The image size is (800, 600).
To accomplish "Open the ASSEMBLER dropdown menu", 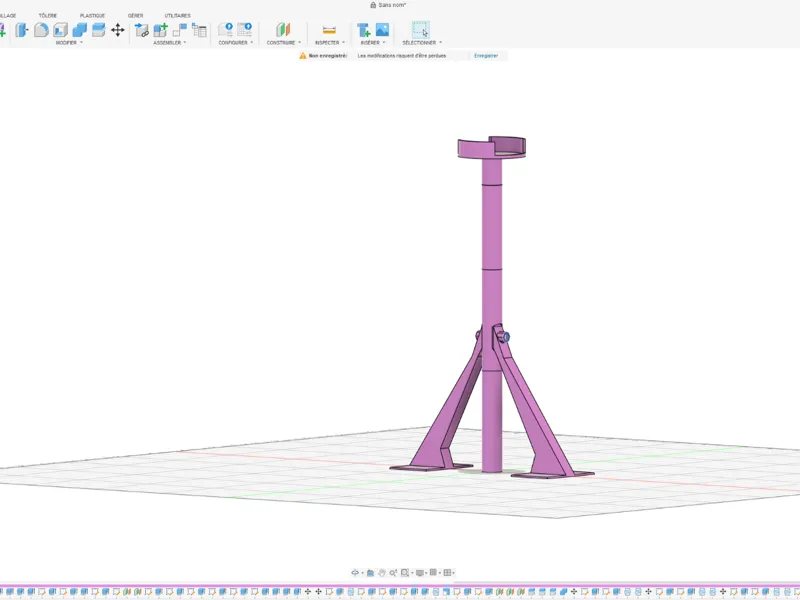I will click(169, 43).
